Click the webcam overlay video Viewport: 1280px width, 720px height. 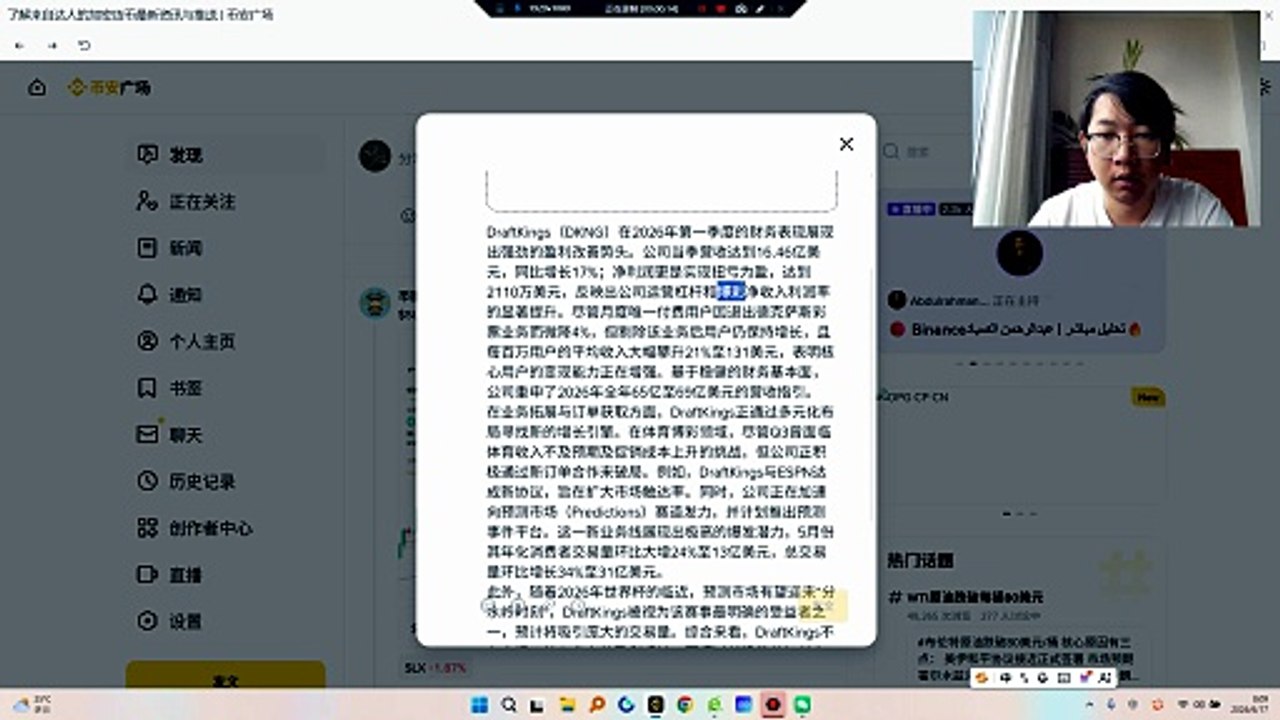tap(1117, 118)
